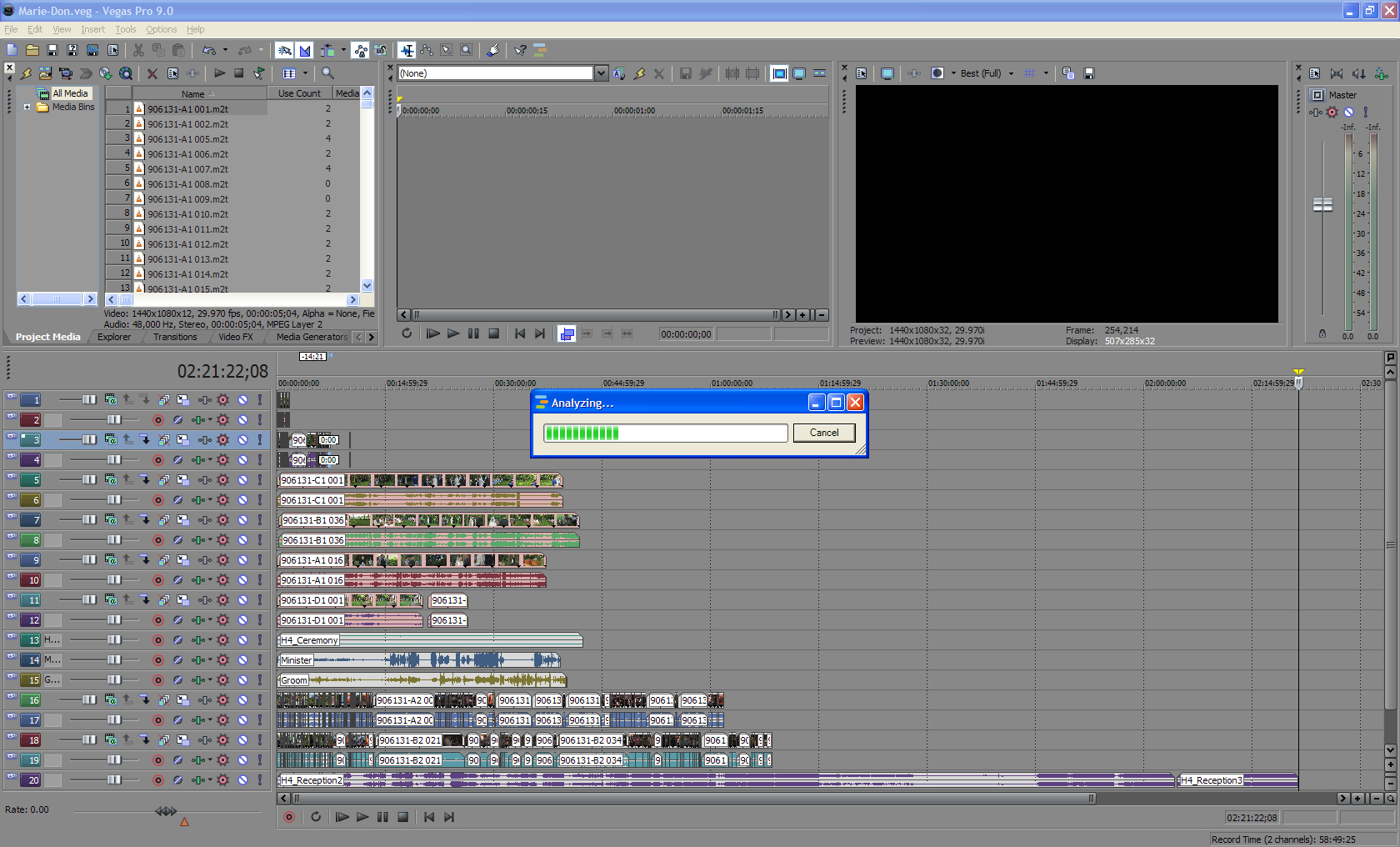Toggle Automatic Crossfades in main toolbar
The width and height of the screenshot is (1400, 847).
tap(305, 51)
